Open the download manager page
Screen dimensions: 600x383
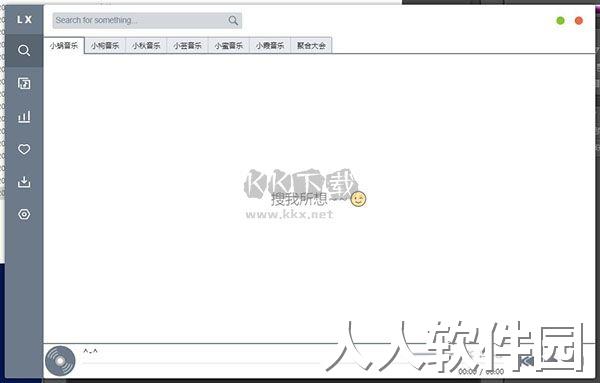(x=24, y=182)
